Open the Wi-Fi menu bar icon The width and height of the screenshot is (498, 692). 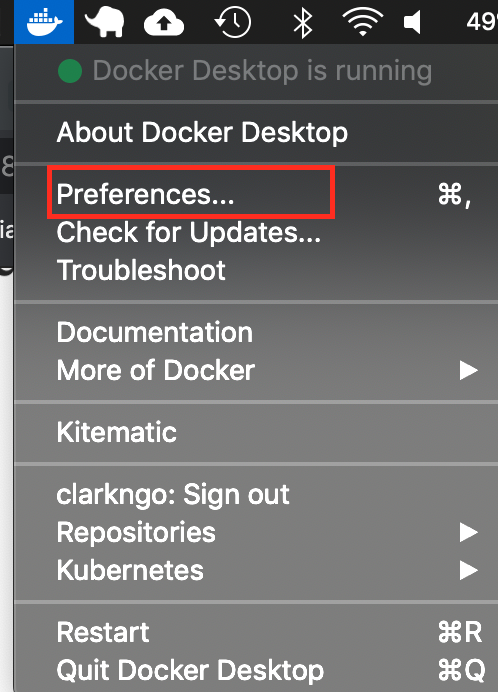coord(362,22)
